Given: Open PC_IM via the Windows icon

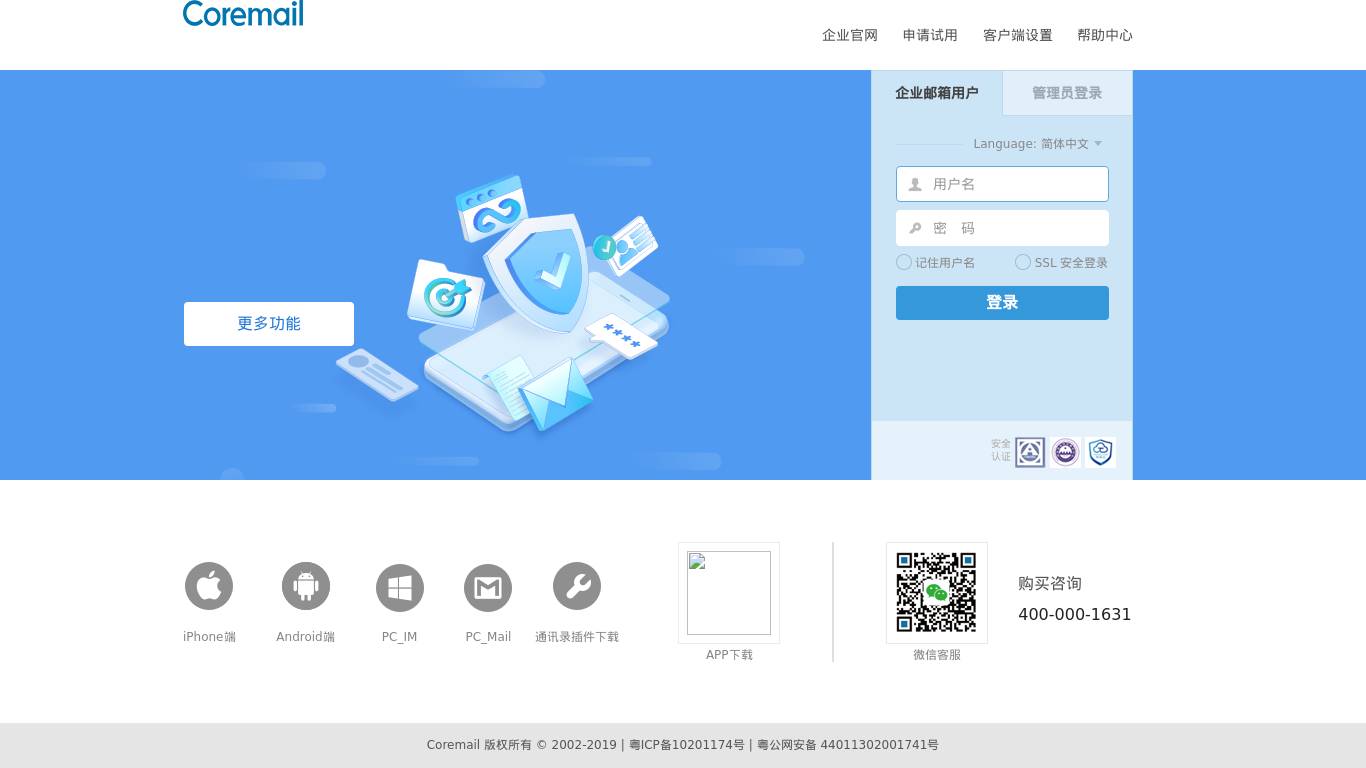Looking at the screenshot, I should coord(399,587).
